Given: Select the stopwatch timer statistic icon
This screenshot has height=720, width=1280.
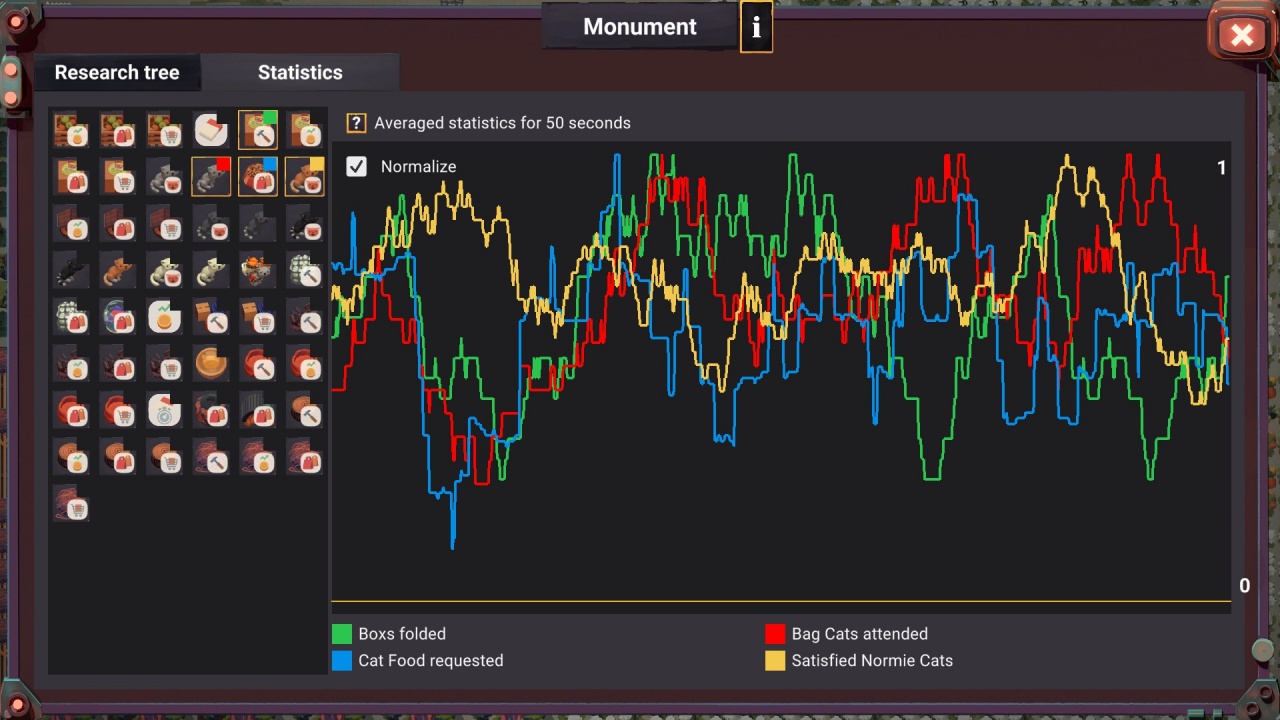Looking at the screenshot, I should (164, 410).
